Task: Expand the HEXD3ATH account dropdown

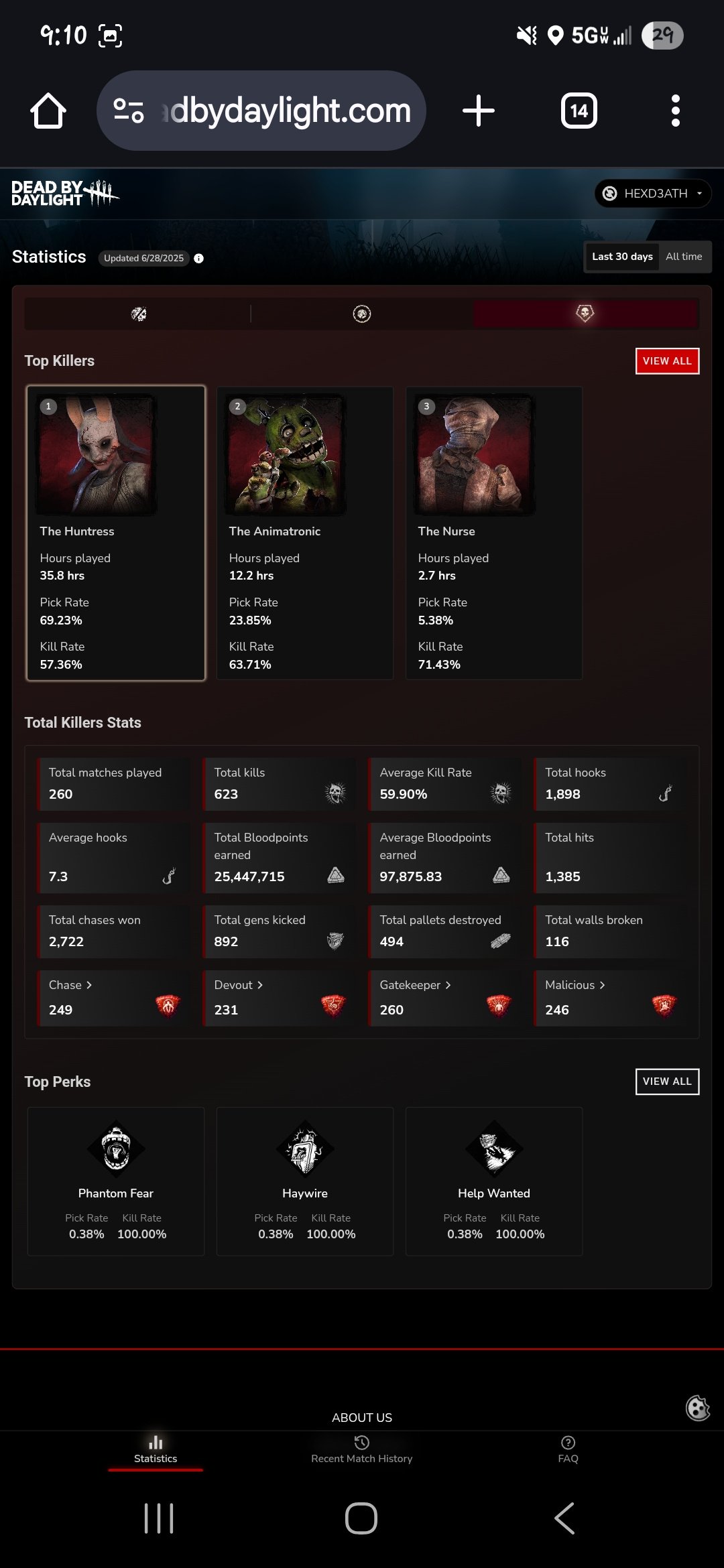Action: pyautogui.click(x=653, y=194)
